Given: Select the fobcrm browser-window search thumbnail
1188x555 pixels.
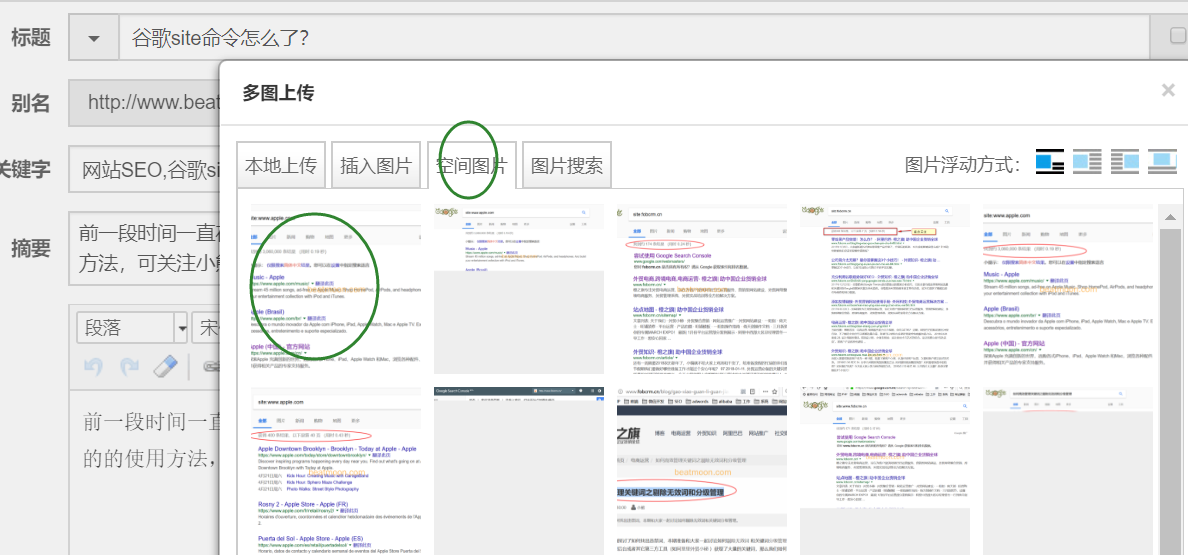Looking at the screenshot, I should coord(885,471).
